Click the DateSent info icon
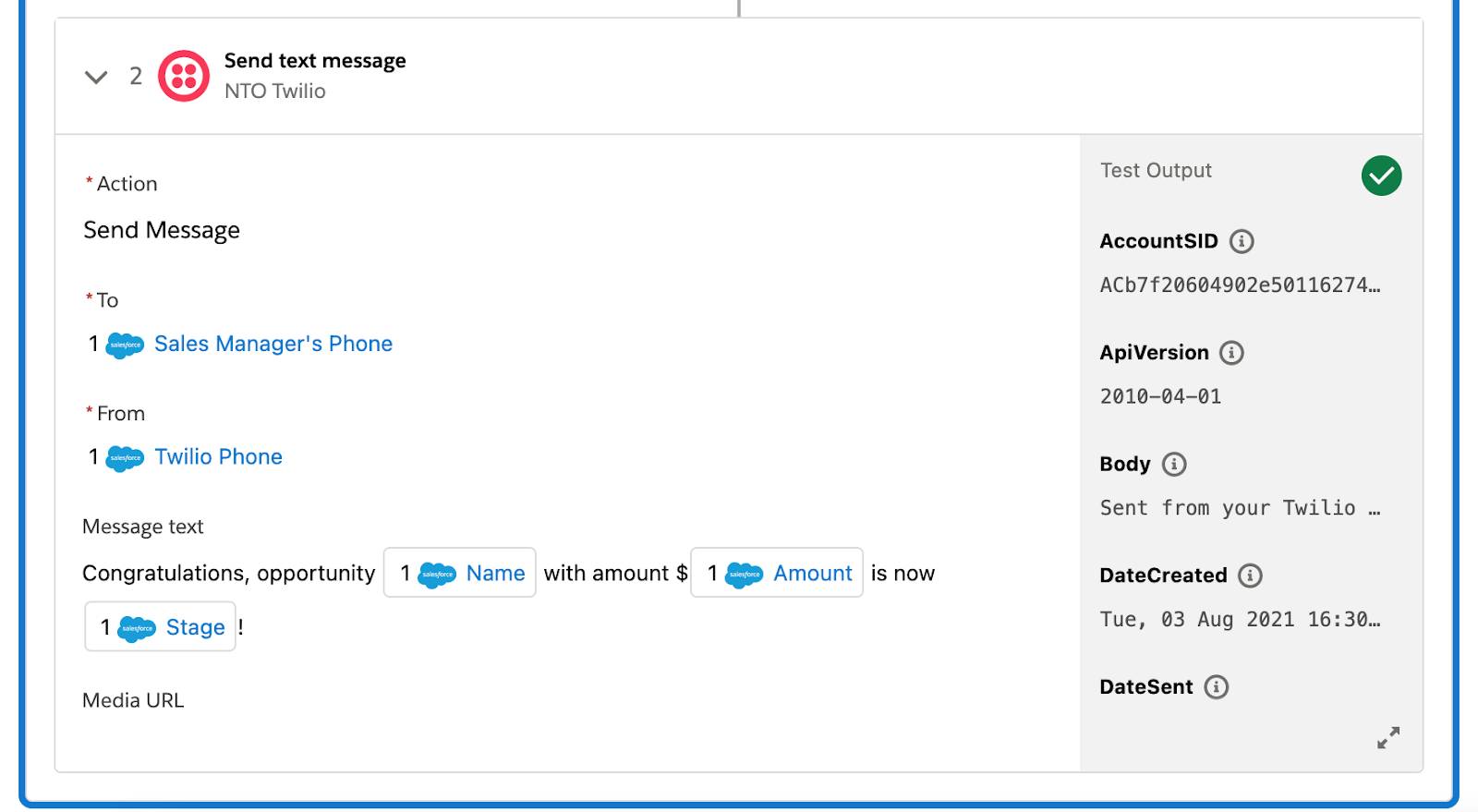The height and width of the screenshot is (812, 1478). [x=1217, y=687]
